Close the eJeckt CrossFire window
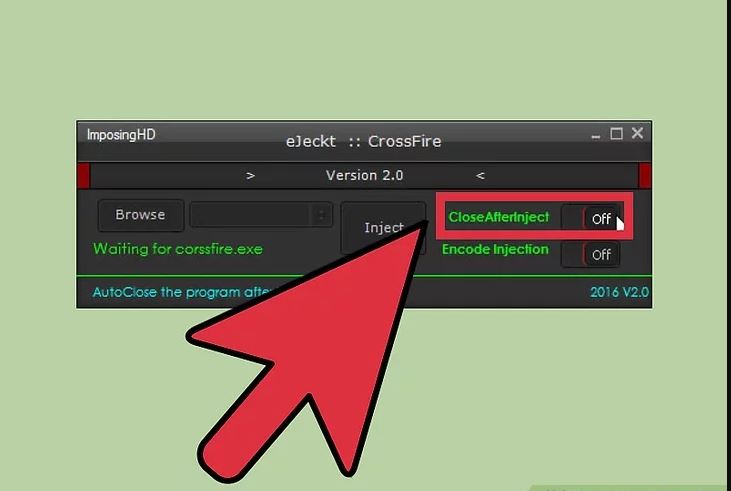The height and width of the screenshot is (491, 731). coord(637,133)
